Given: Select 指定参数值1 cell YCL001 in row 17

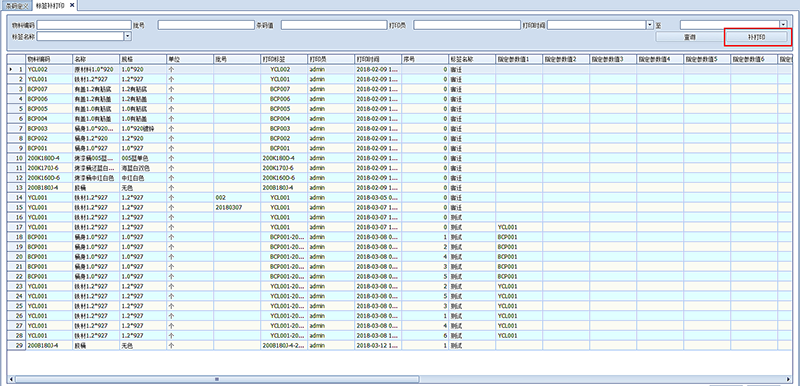Looking at the screenshot, I should pos(519,227).
